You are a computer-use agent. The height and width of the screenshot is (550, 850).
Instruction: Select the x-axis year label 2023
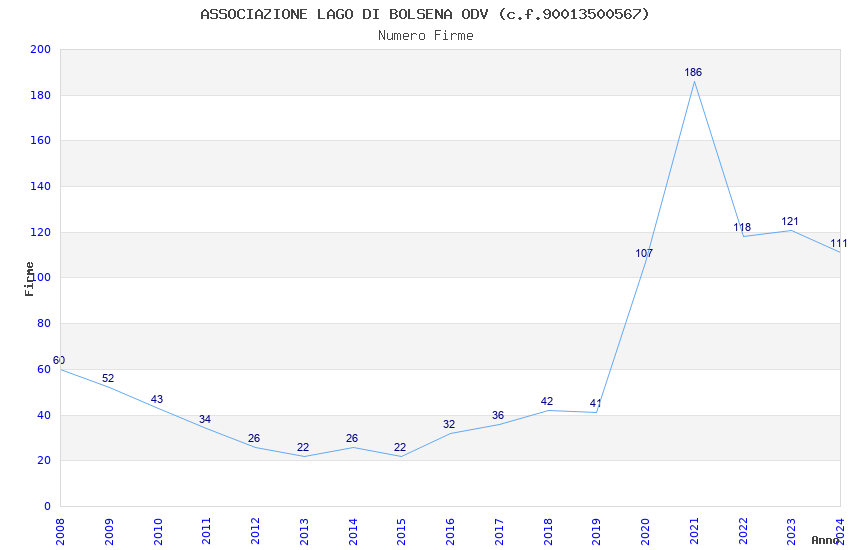[792, 532]
